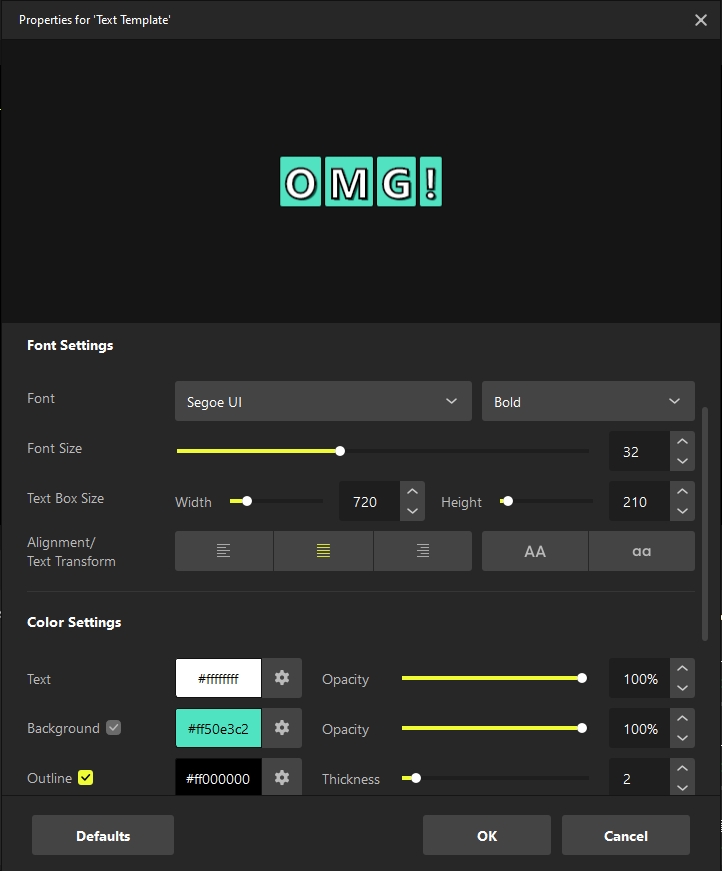Viewport: 722px width, 871px height.
Task: Click the Text Opacity slider handle
Action: point(582,678)
